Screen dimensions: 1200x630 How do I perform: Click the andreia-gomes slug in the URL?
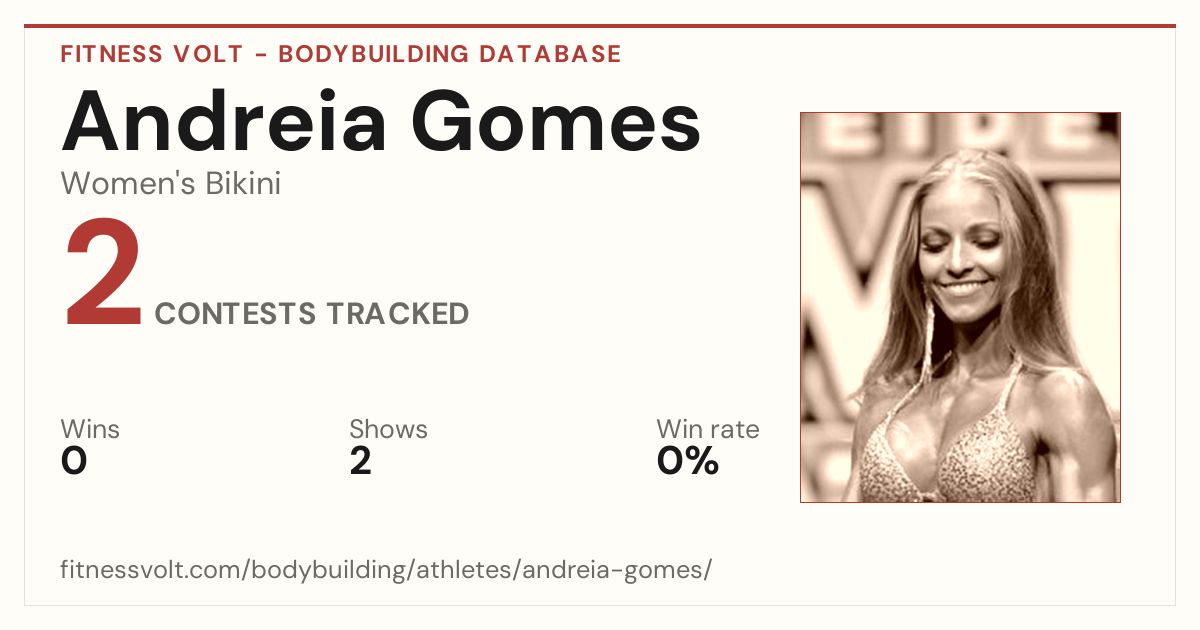[x=615, y=571]
